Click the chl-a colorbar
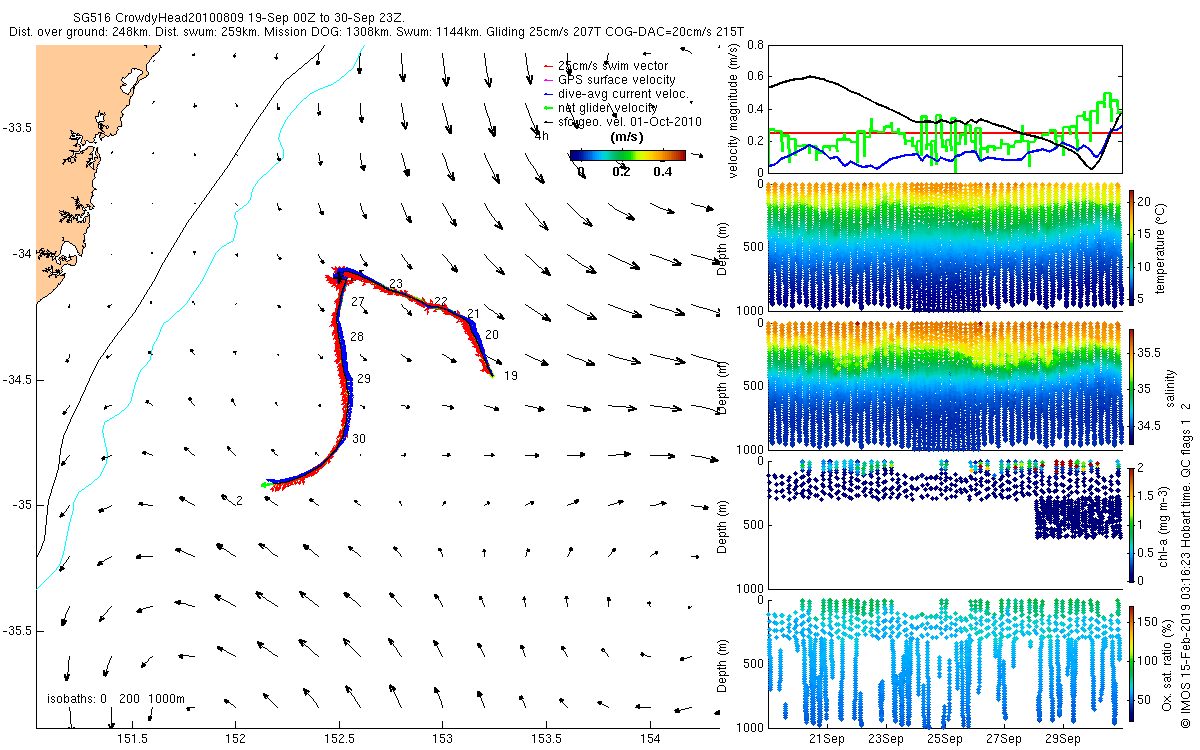Screen dimensions: 1200x750 [x=1132, y=523]
